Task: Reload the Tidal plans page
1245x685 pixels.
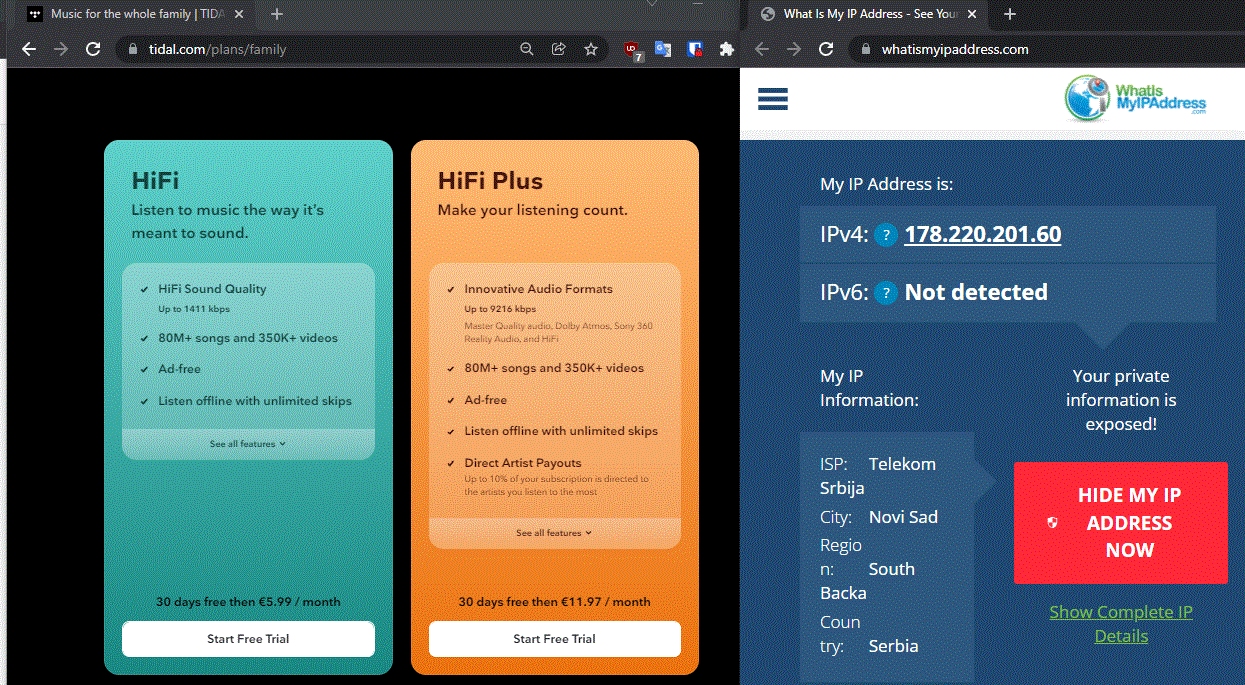Action: point(93,49)
